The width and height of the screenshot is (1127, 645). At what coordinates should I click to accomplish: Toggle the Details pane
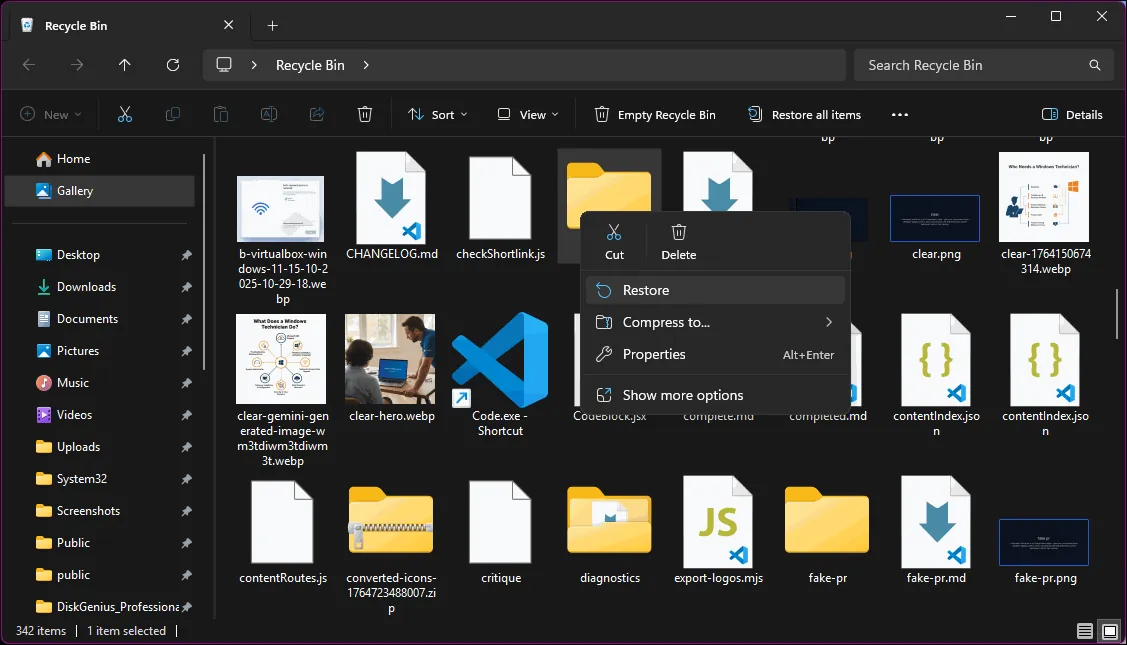click(x=1072, y=114)
